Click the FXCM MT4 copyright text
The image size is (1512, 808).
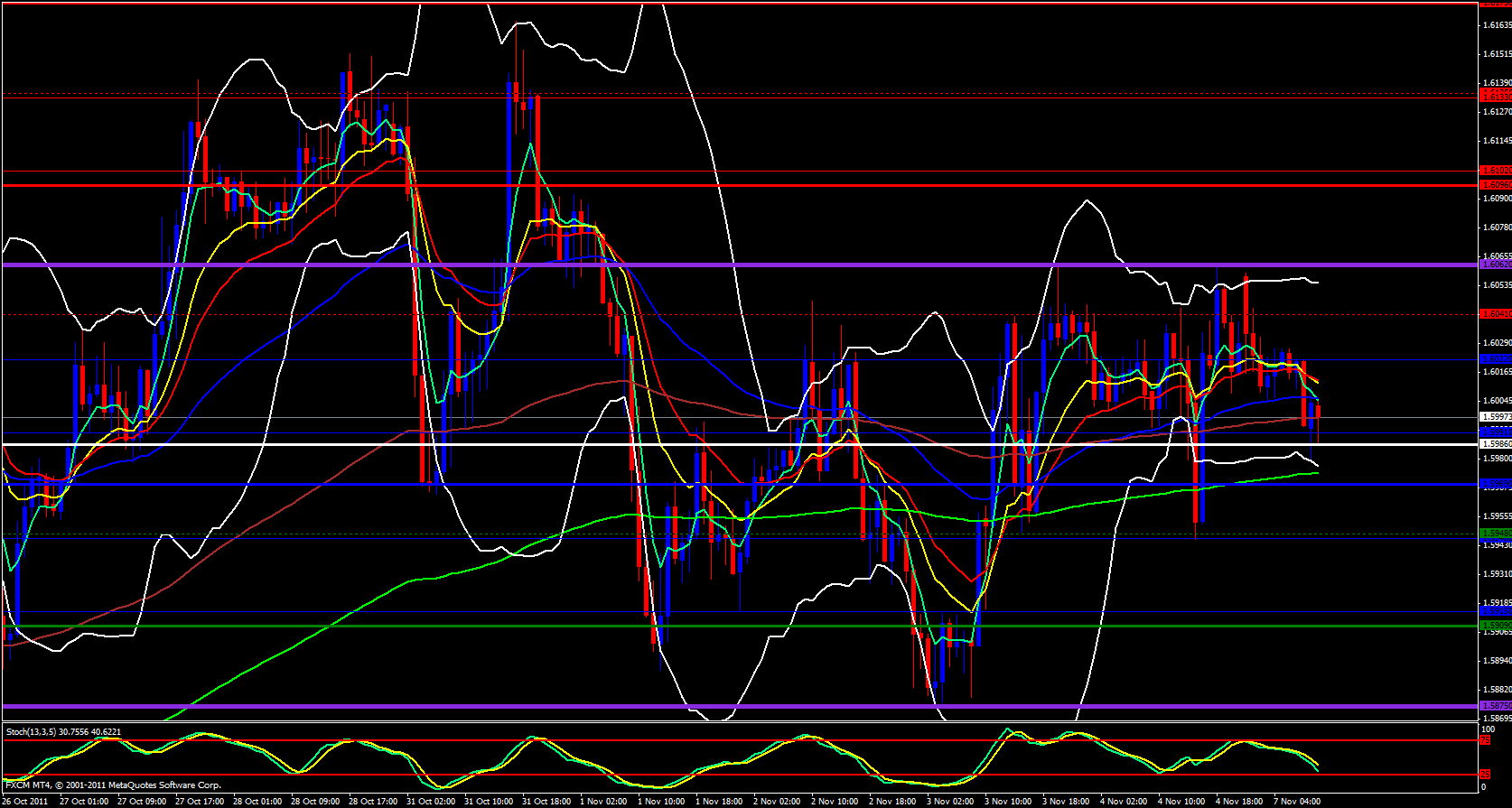coord(113,785)
